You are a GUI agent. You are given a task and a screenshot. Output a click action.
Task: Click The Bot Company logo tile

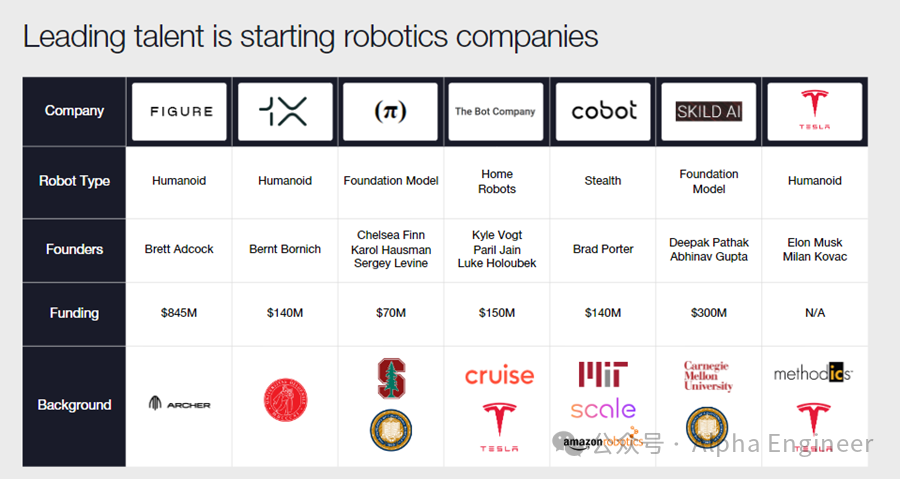click(x=496, y=111)
